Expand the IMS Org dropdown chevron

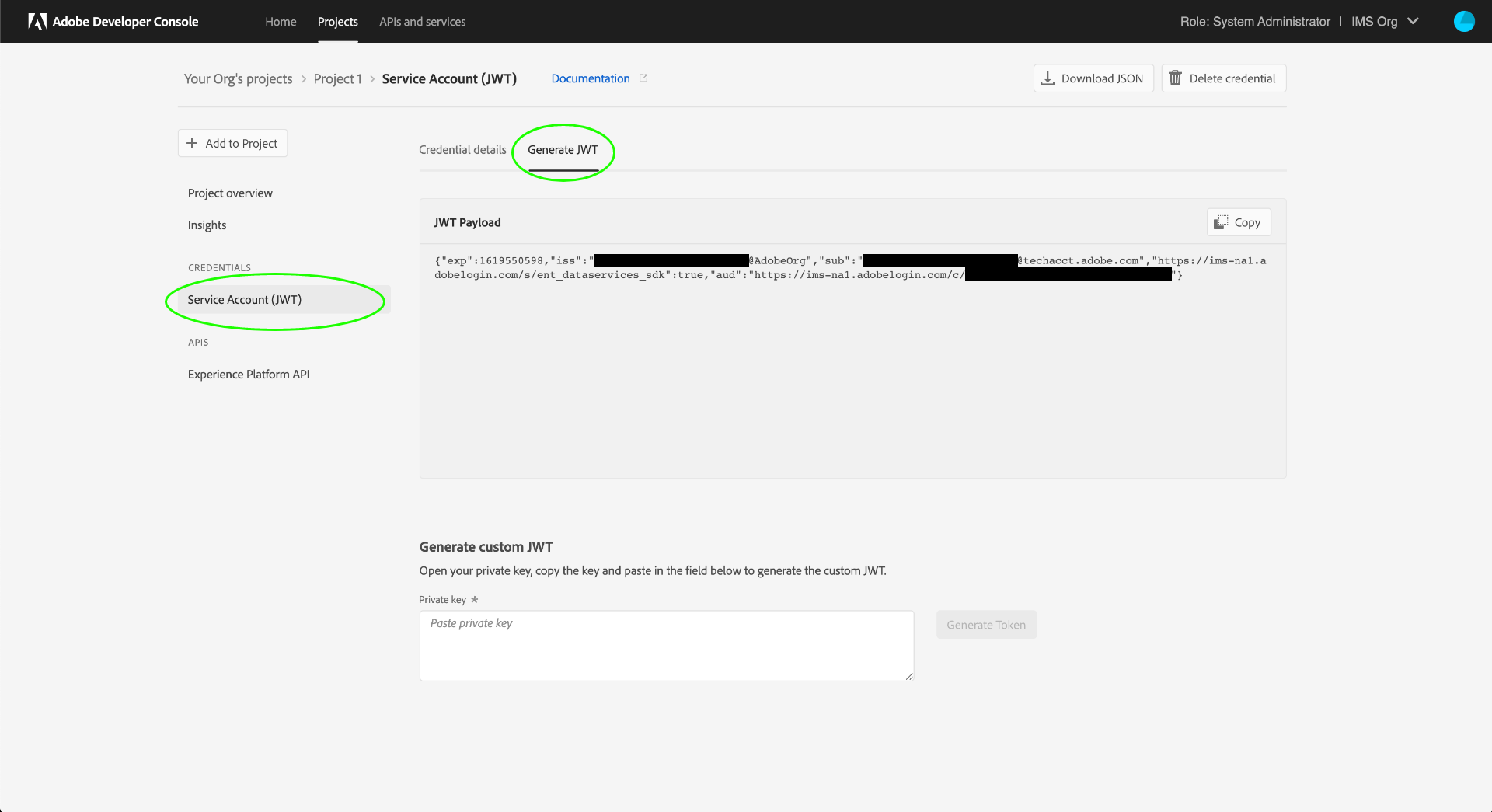tap(1413, 21)
